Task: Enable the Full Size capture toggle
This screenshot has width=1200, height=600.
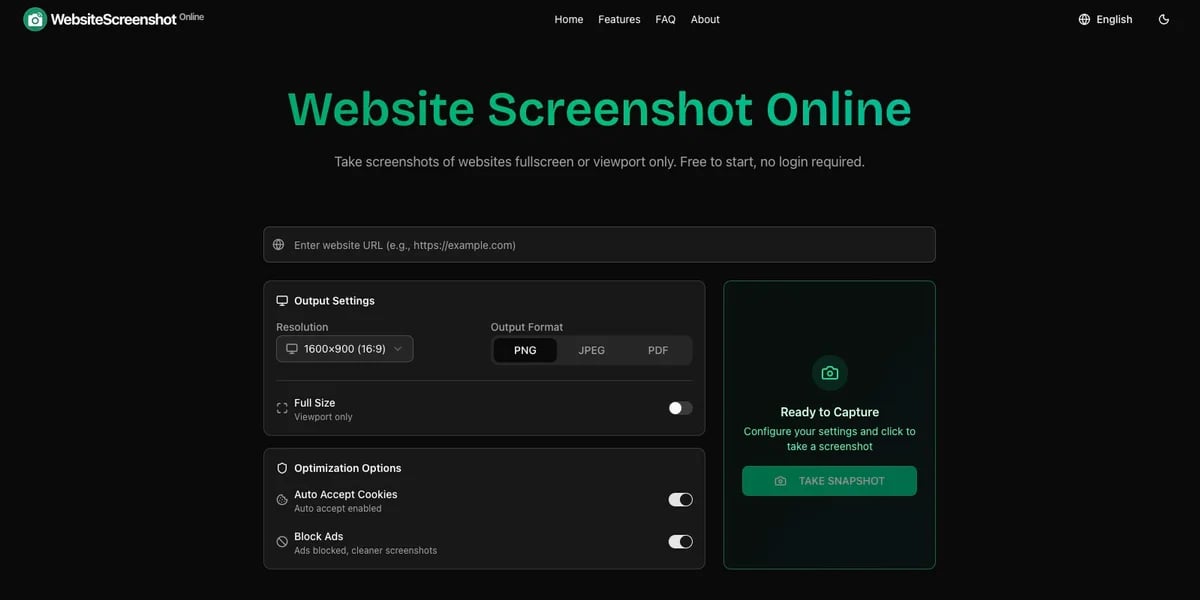Action: coord(680,408)
